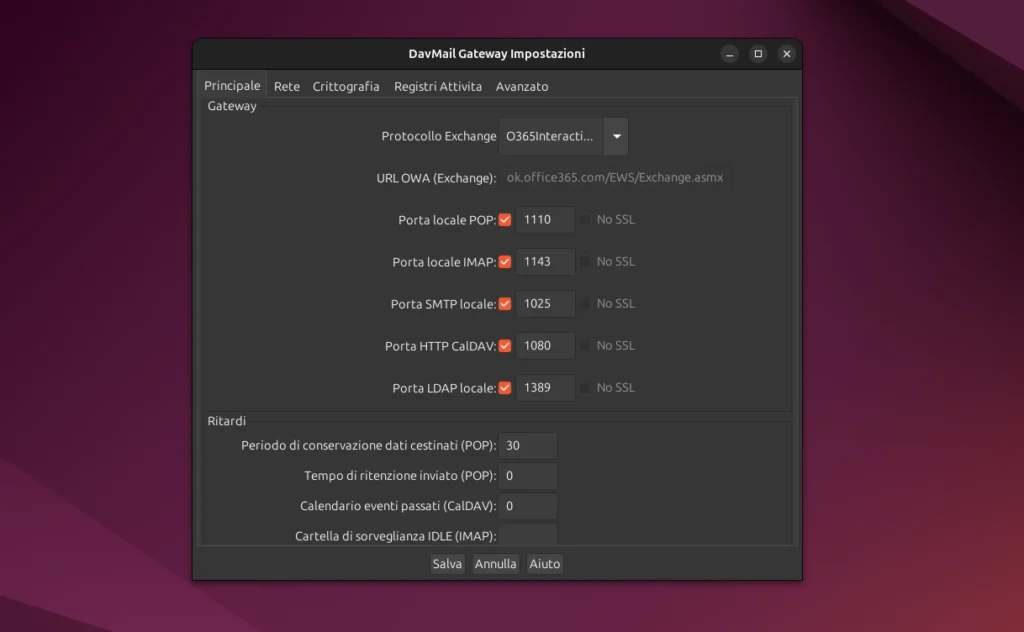
Task: Expand the O365Interactive protocol selector
Action: 617,136
